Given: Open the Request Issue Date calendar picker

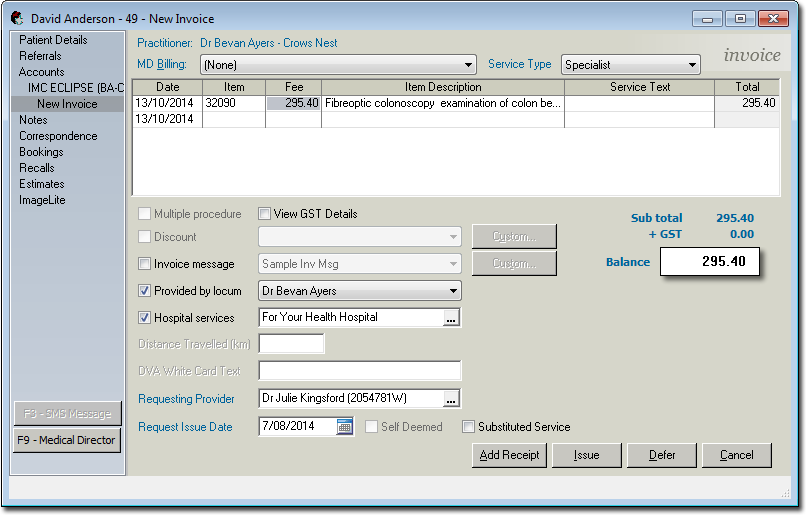Looking at the screenshot, I should tap(345, 426).
